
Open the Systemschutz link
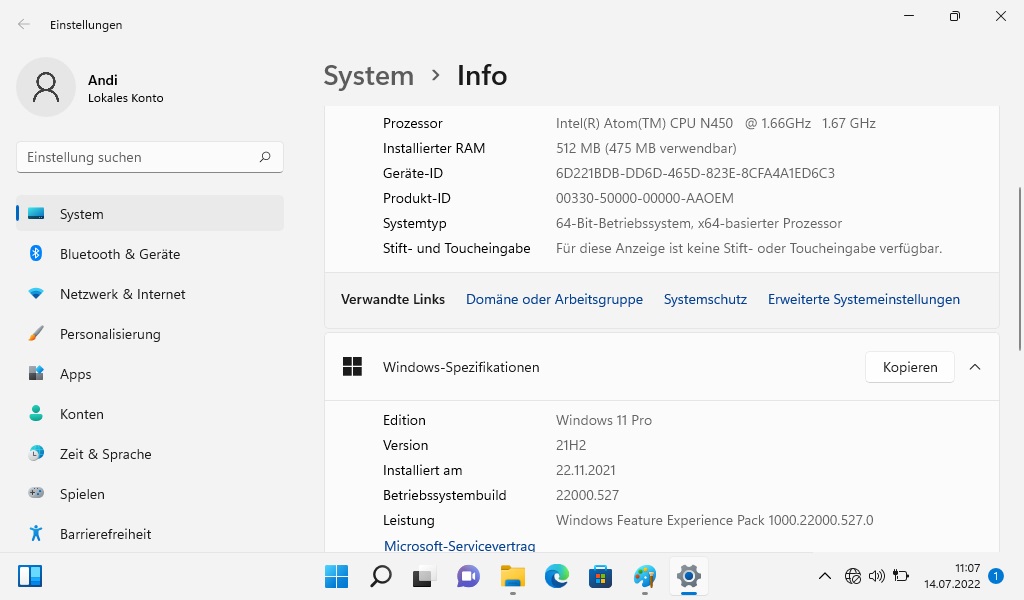(x=705, y=299)
